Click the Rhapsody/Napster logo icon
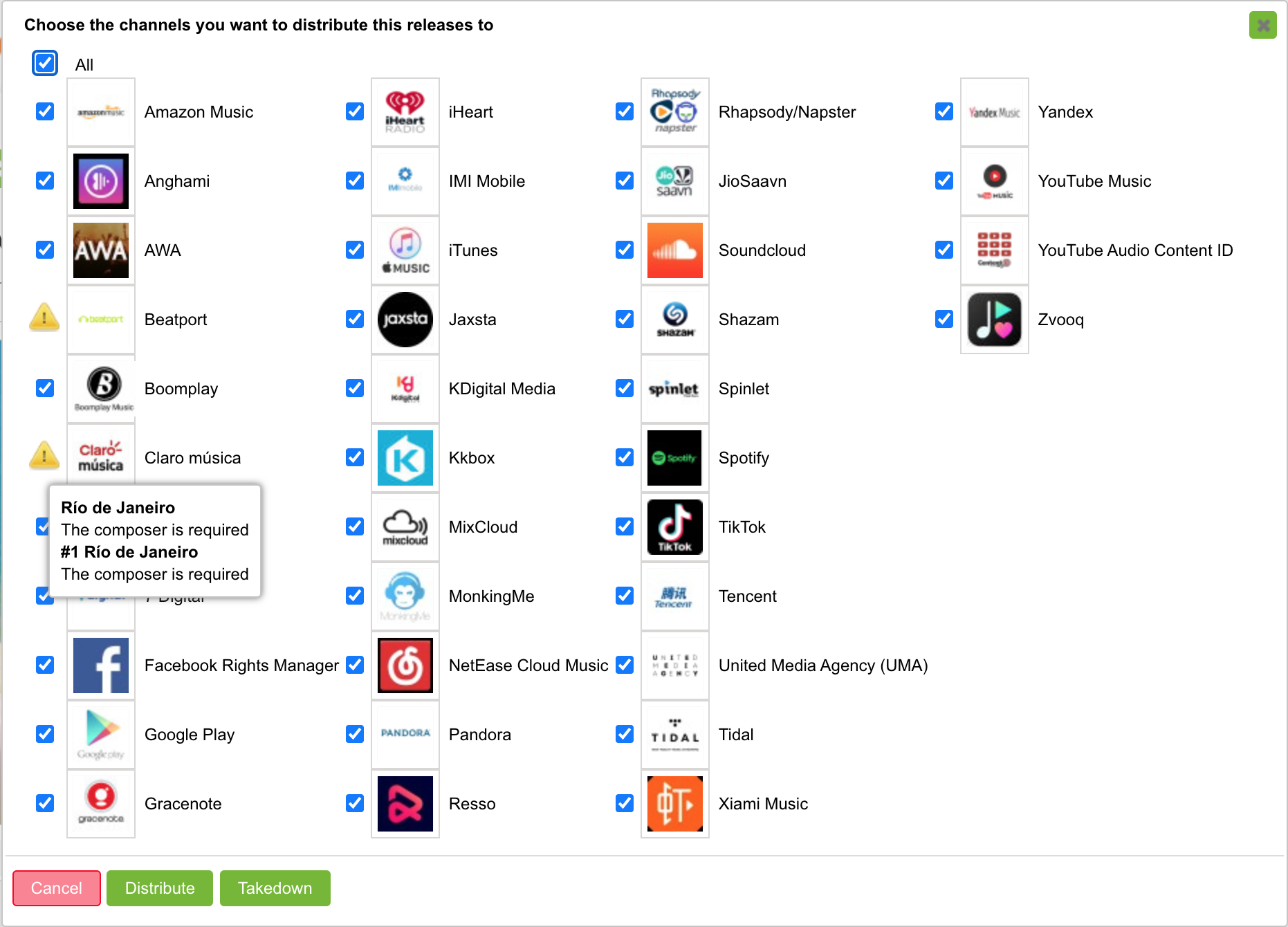This screenshot has width=1288, height=927. pyautogui.click(x=675, y=112)
